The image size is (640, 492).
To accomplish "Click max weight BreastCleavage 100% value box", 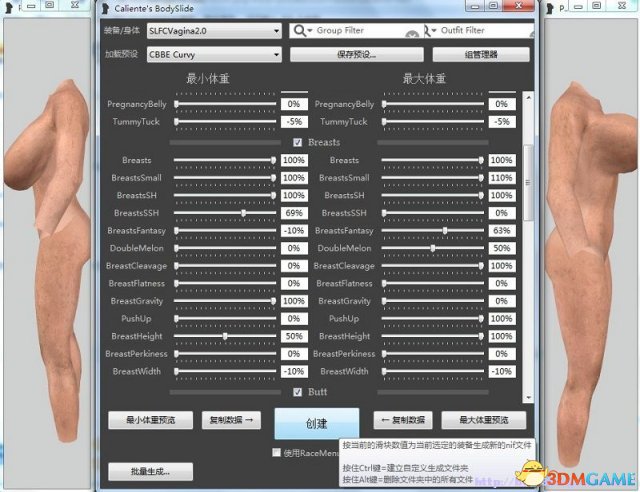I will coord(502,265).
